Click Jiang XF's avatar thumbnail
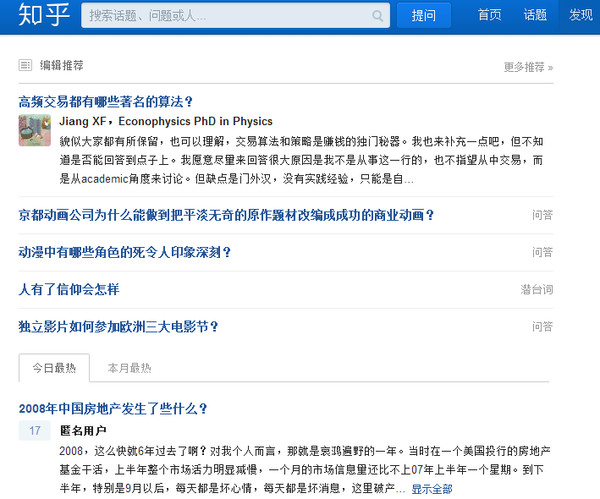Image resolution: width=600 pixels, height=499 pixels. pyautogui.click(x=34, y=130)
